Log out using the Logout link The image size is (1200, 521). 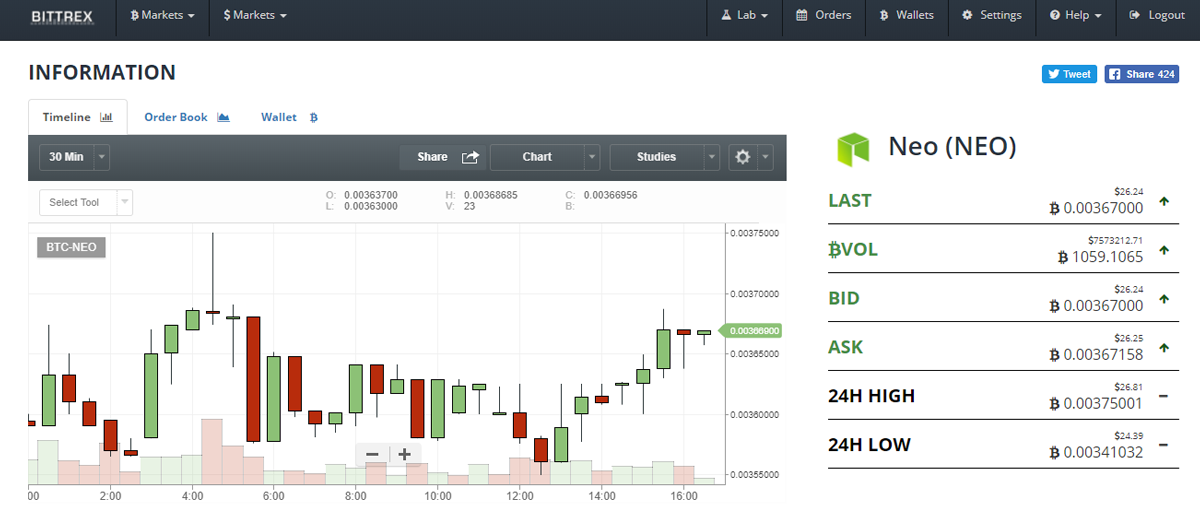click(1157, 16)
